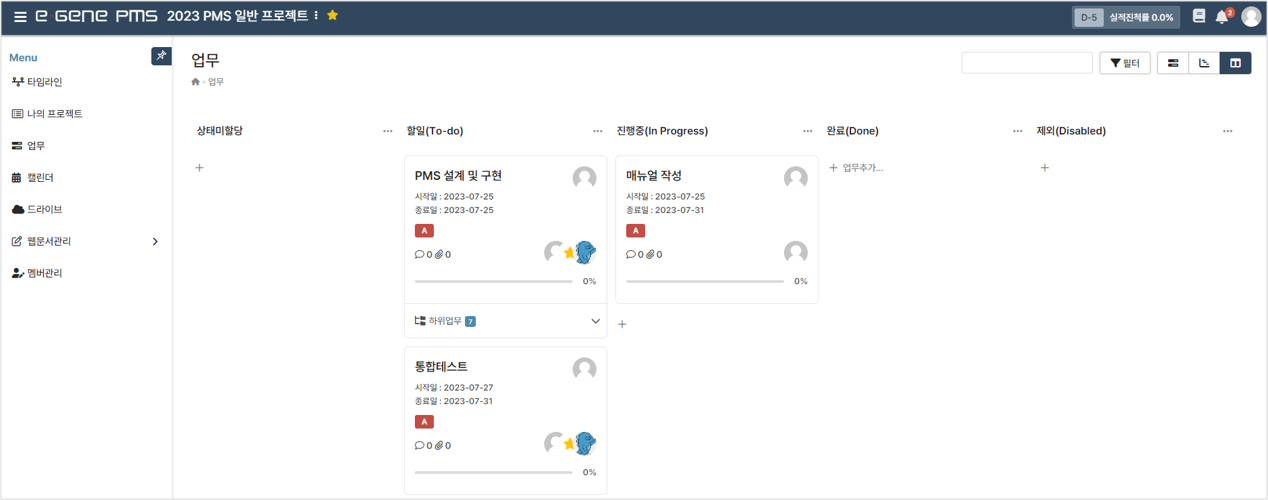Open options menu for 할일(To-do) column
1268x500 pixels.
coord(597,131)
